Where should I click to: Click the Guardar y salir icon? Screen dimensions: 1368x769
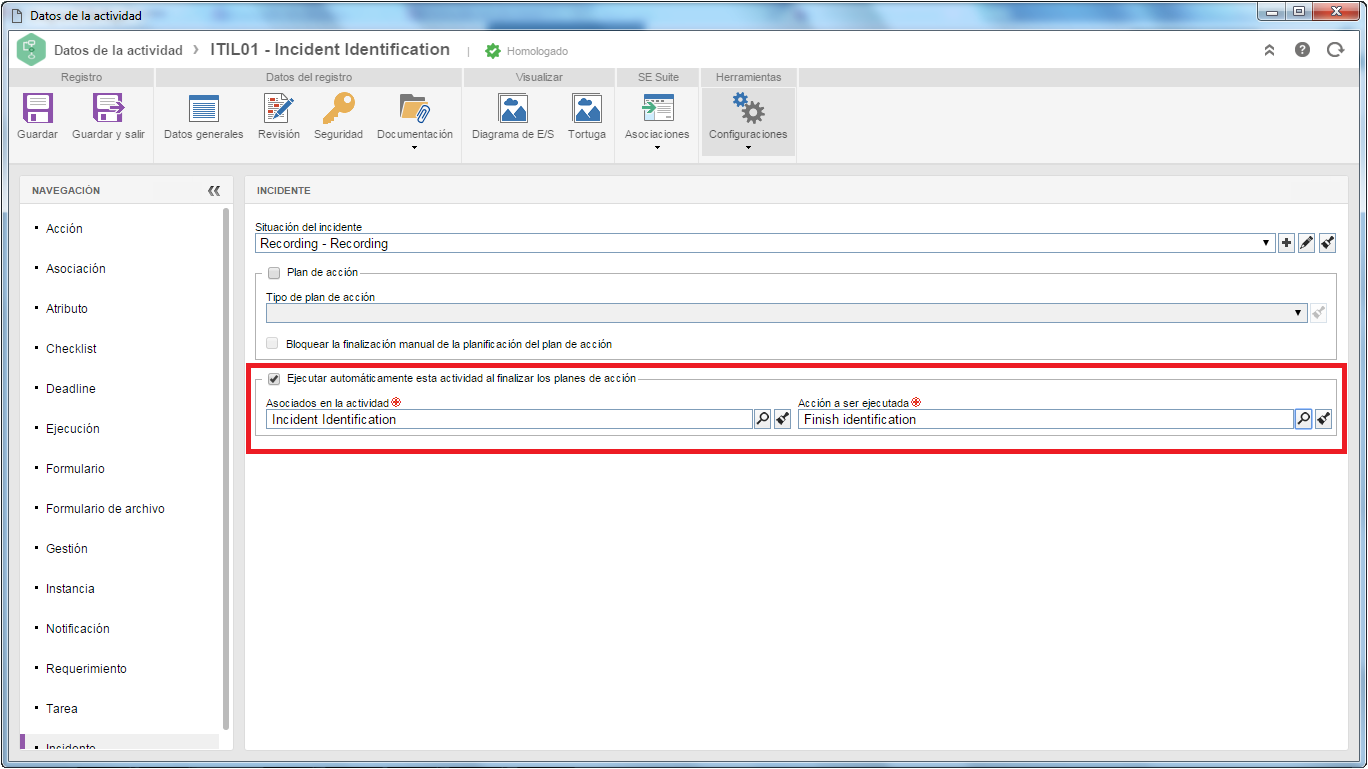pyautogui.click(x=108, y=108)
